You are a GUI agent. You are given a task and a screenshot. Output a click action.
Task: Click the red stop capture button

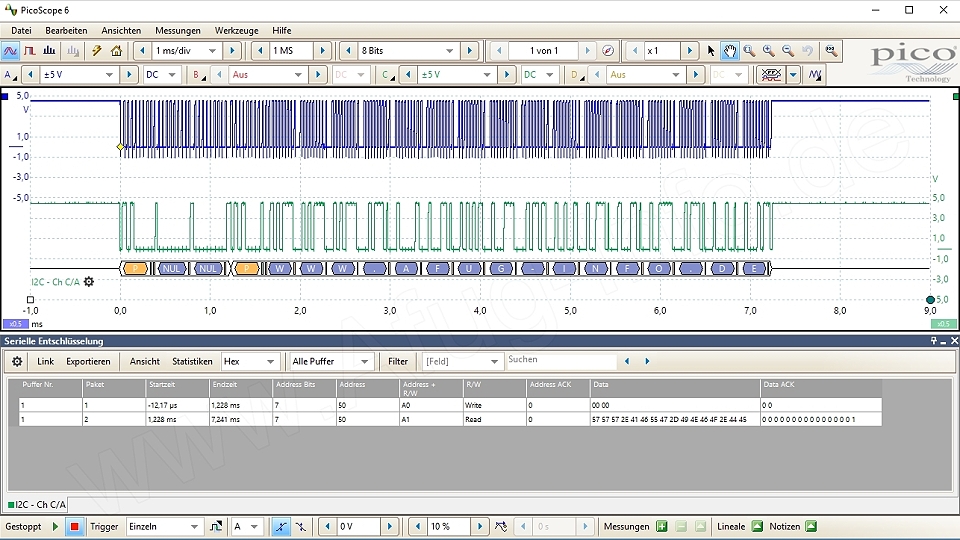click(x=75, y=527)
